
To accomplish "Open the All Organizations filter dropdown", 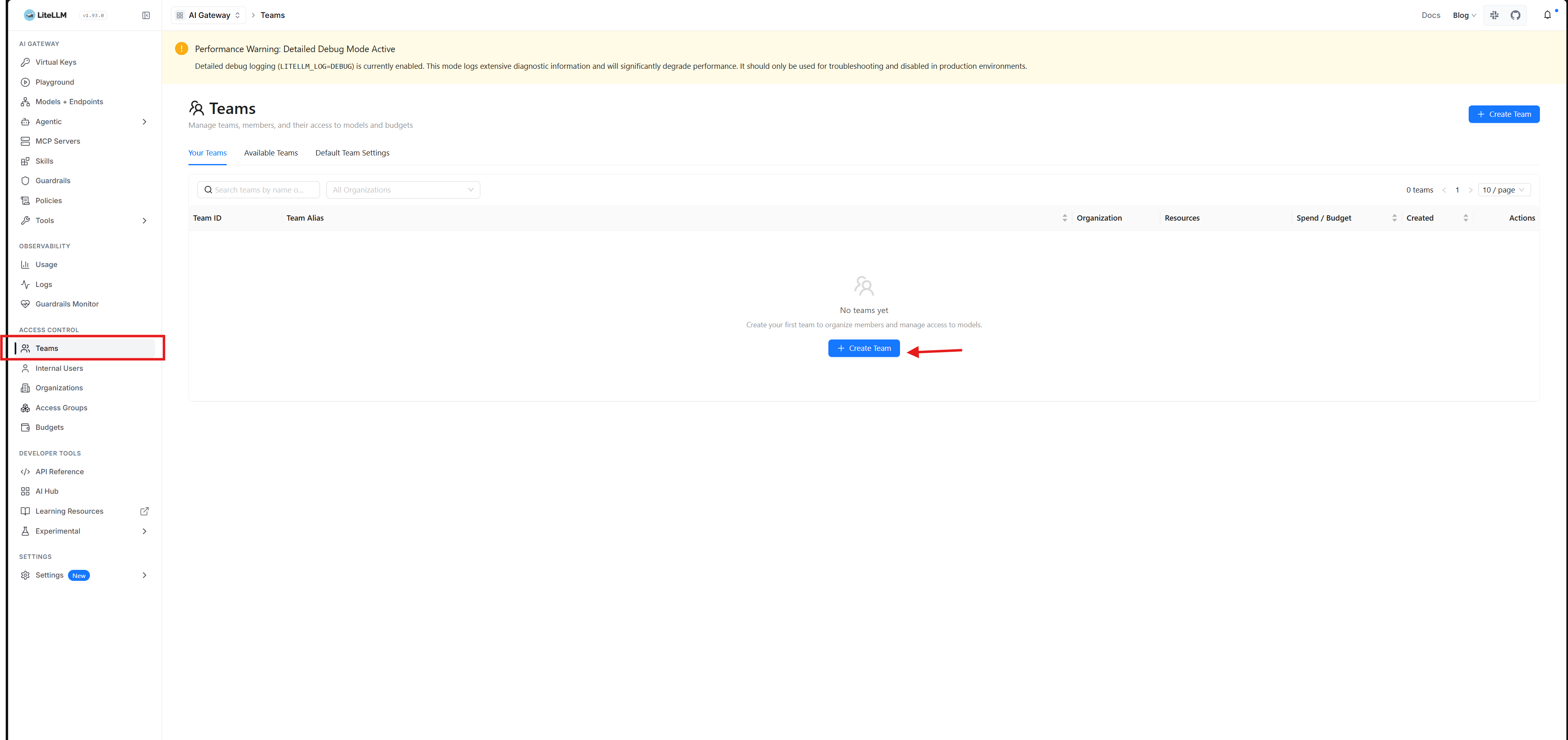I will pos(403,190).
